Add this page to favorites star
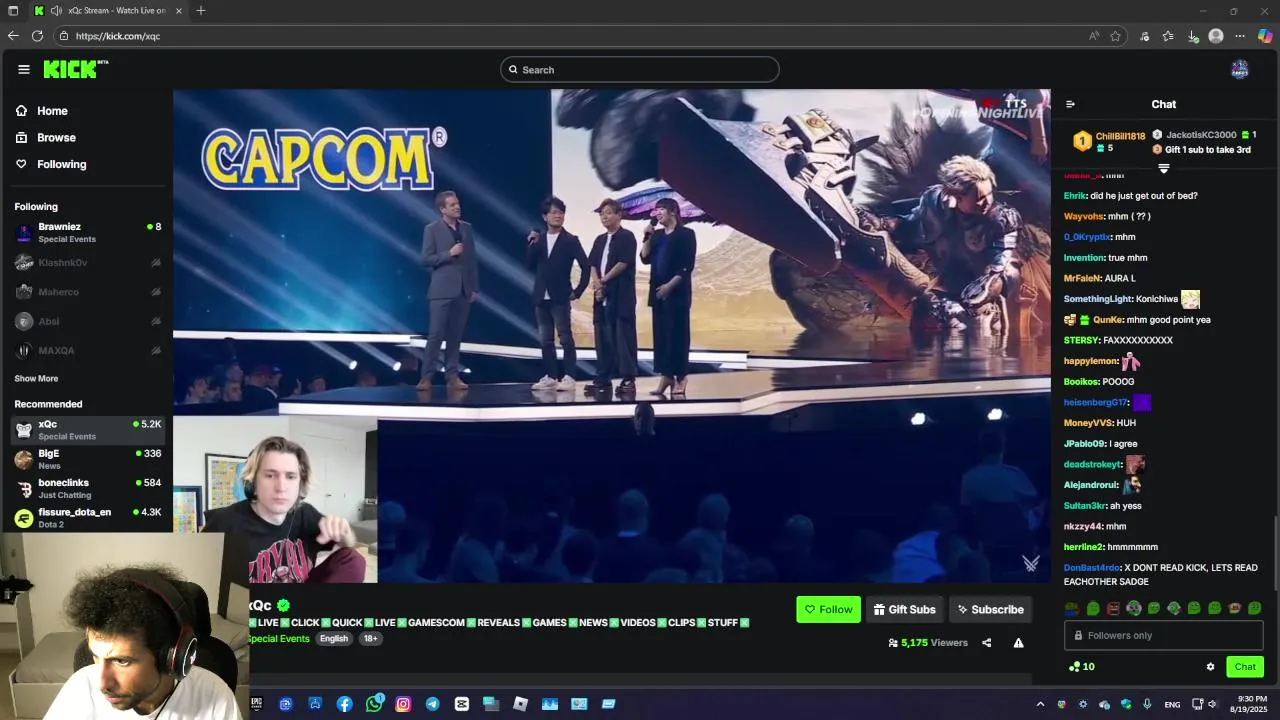The height and width of the screenshot is (720, 1280). pyautogui.click(x=1115, y=36)
